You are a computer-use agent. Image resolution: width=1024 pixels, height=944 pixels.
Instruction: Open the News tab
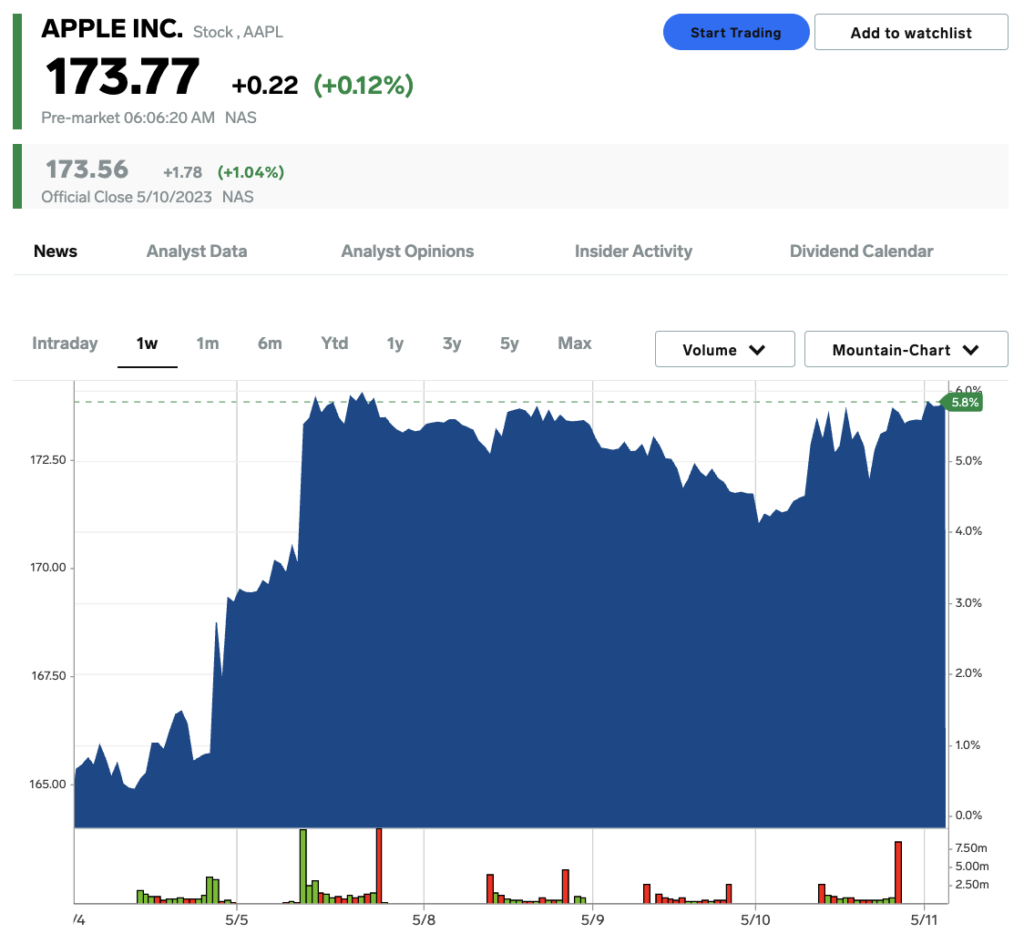(56, 251)
